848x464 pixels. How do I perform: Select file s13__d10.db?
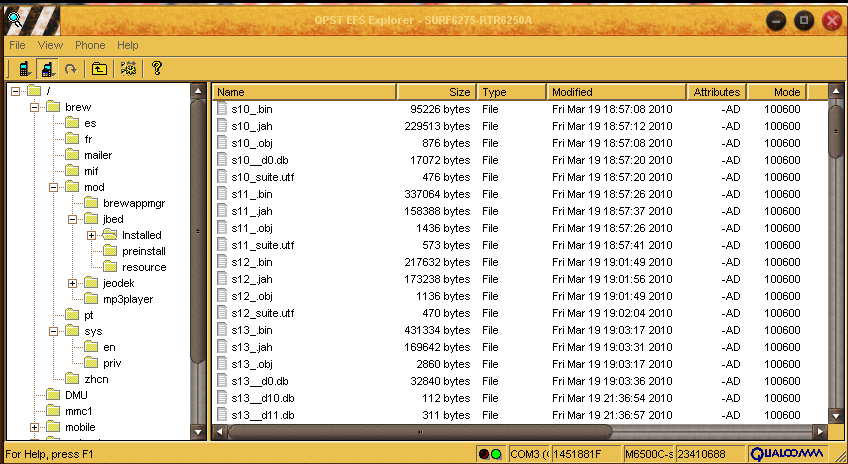[x=263, y=398]
